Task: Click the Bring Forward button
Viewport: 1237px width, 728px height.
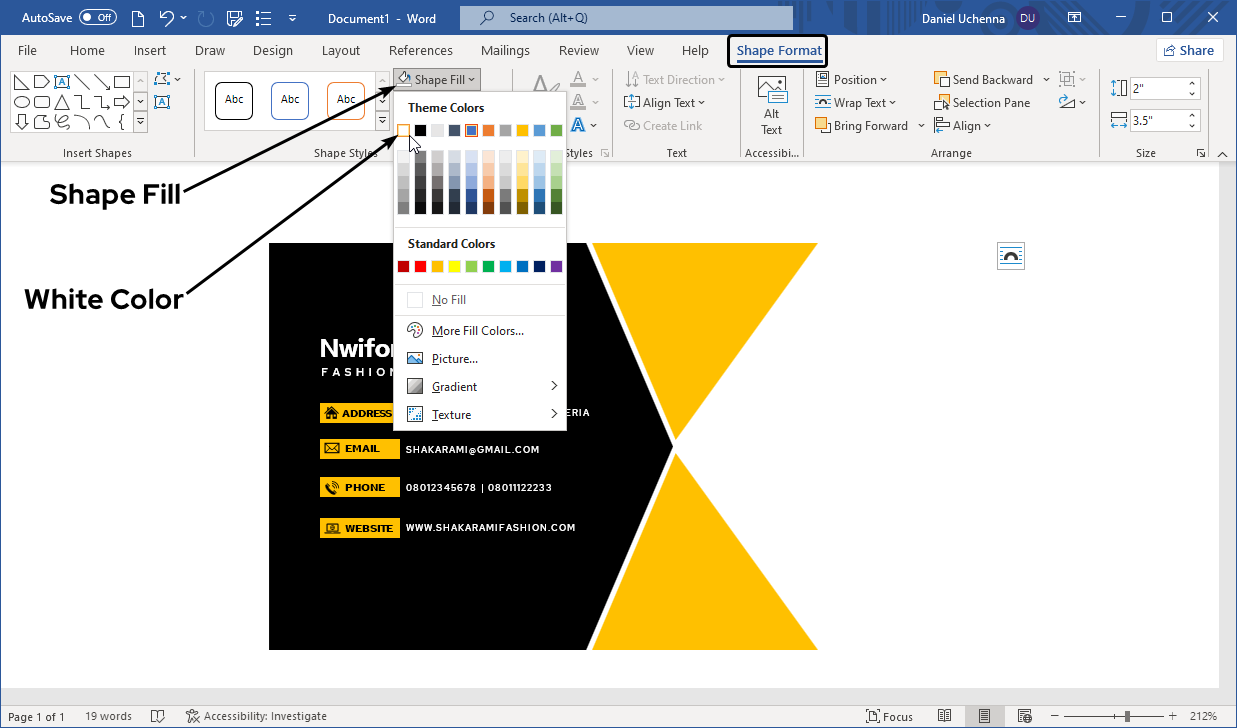Action: (861, 126)
